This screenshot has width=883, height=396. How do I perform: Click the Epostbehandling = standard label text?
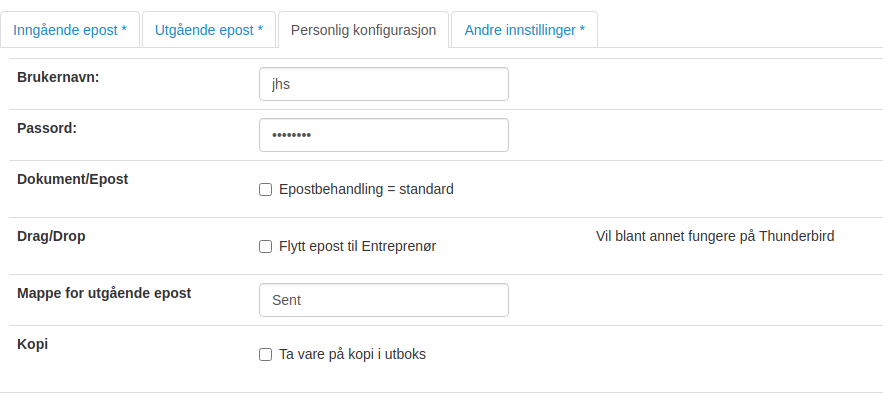[x=366, y=189]
